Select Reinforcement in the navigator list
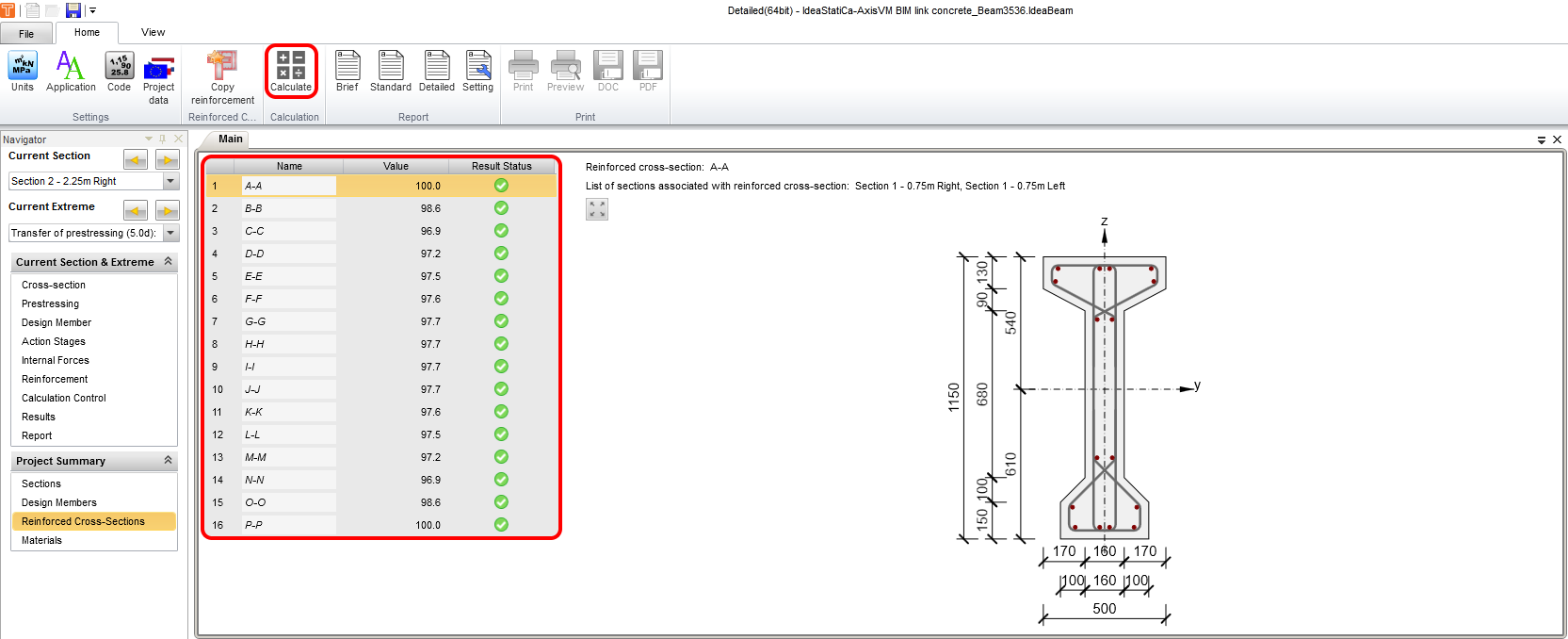This screenshot has width=1568, height=639. tap(55, 379)
